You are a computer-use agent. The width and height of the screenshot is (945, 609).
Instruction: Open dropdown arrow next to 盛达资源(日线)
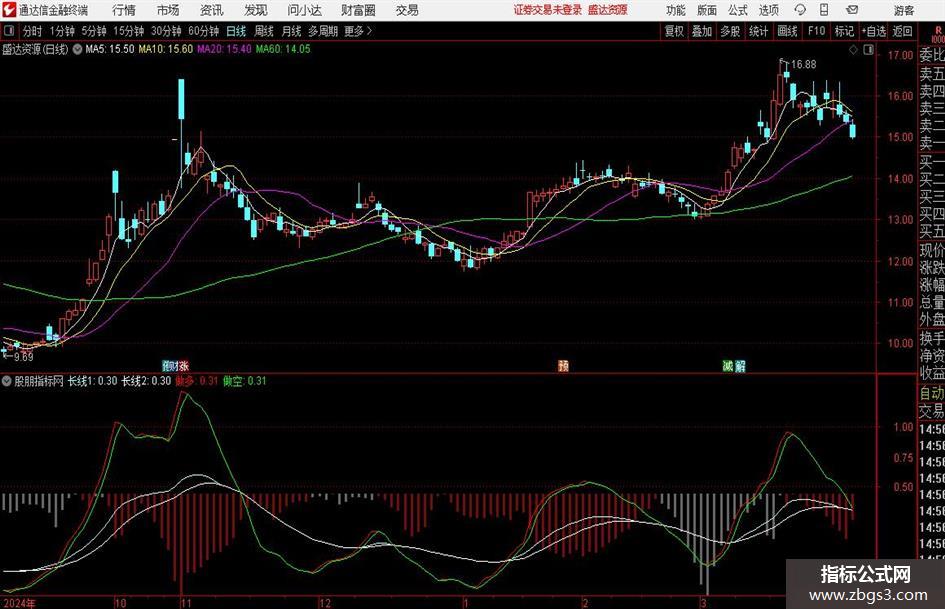pyautogui.click(x=77, y=49)
